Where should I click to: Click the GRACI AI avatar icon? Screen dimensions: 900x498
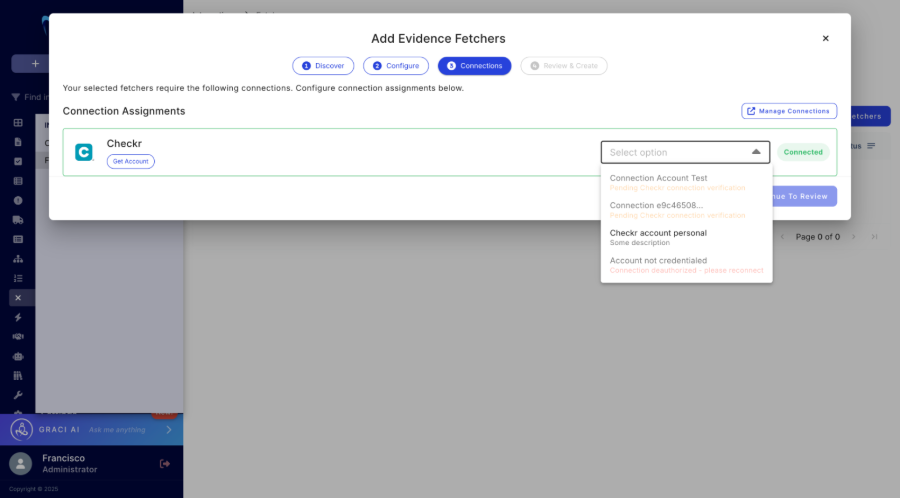coord(22,430)
